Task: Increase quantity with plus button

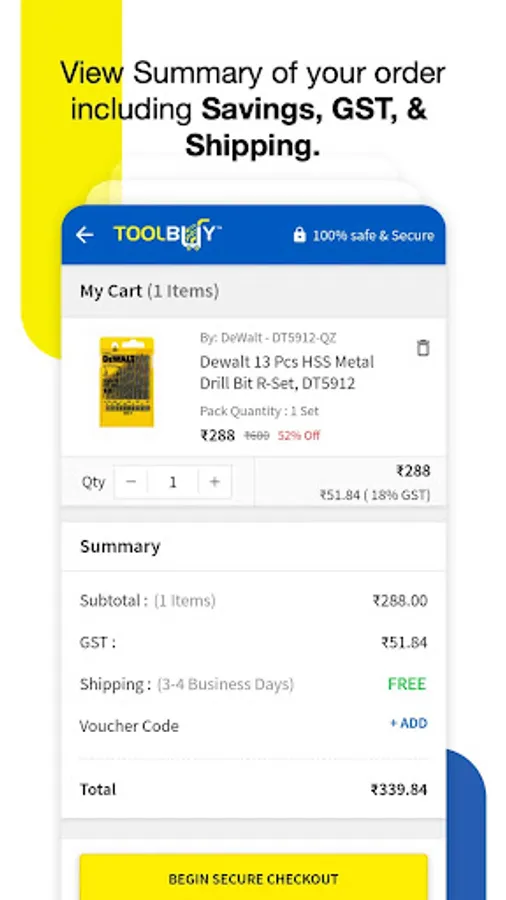Action: (x=215, y=482)
